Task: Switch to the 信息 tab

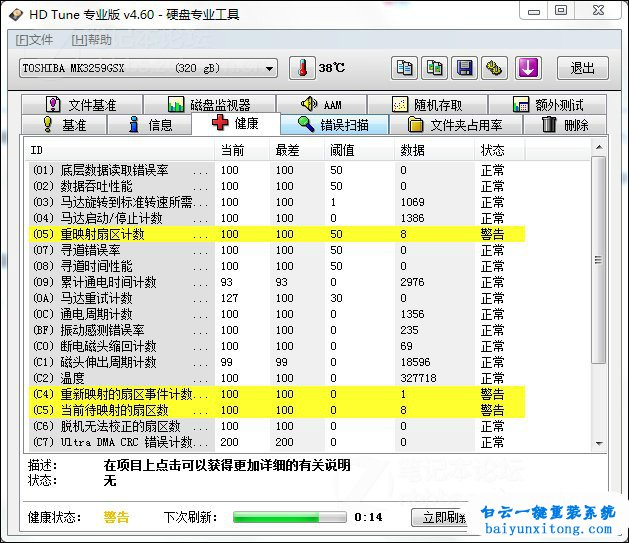Action: point(149,125)
